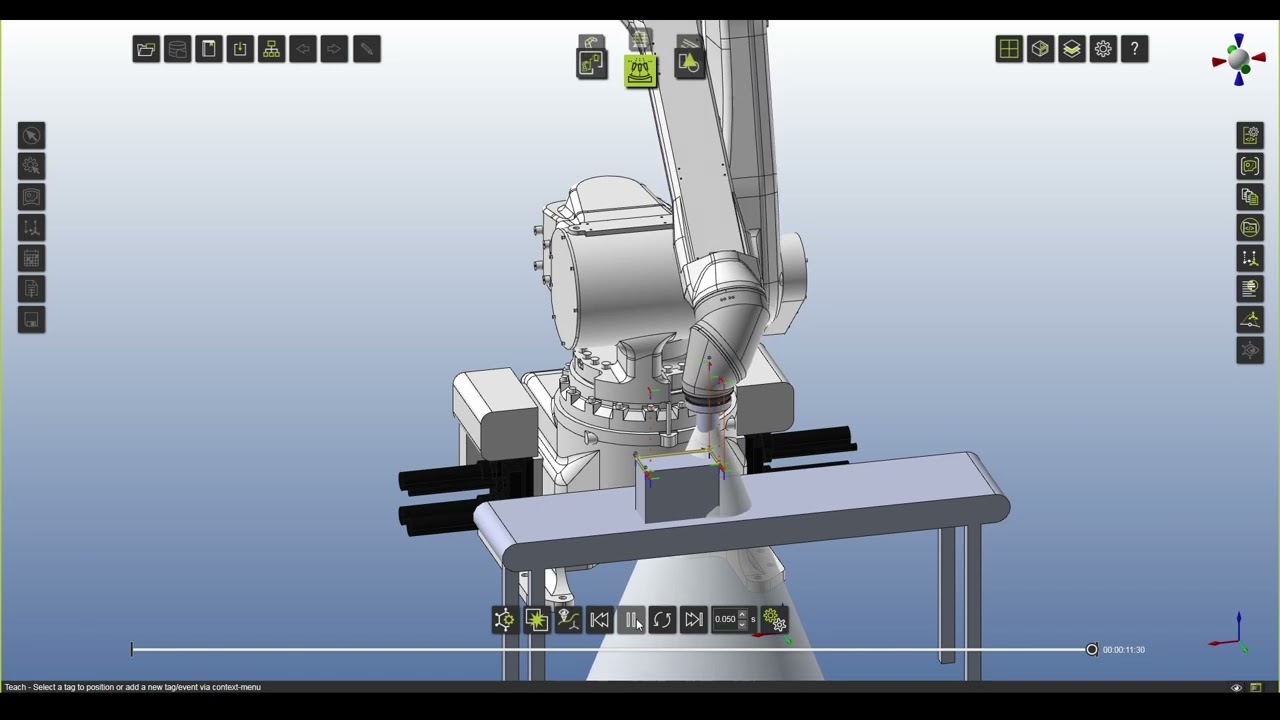
Task: Click the grid table icon in left sidebar
Action: pyautogui.click(x=31, y=259)
